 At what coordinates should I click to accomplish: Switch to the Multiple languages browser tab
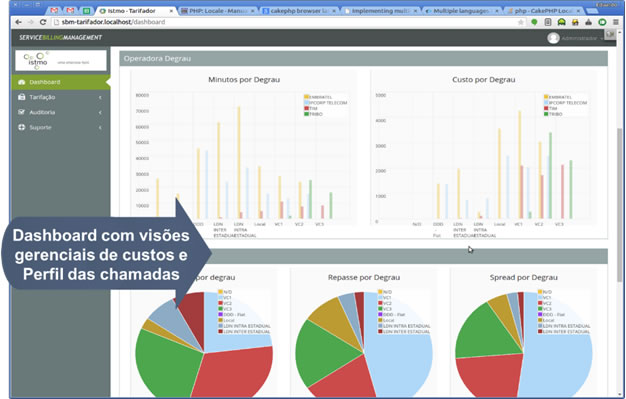[462, 11]
